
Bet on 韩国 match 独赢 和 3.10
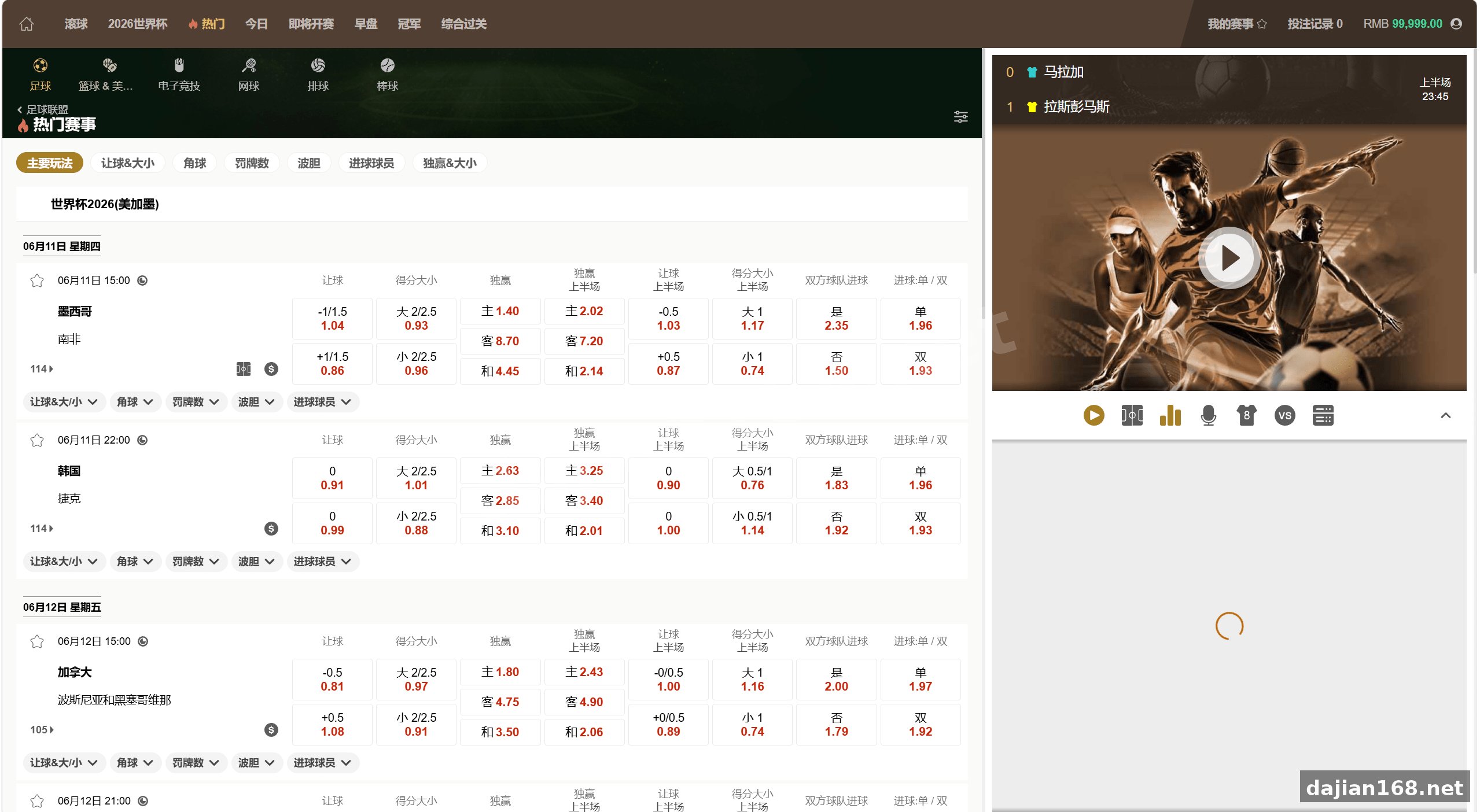pos(500,531)
